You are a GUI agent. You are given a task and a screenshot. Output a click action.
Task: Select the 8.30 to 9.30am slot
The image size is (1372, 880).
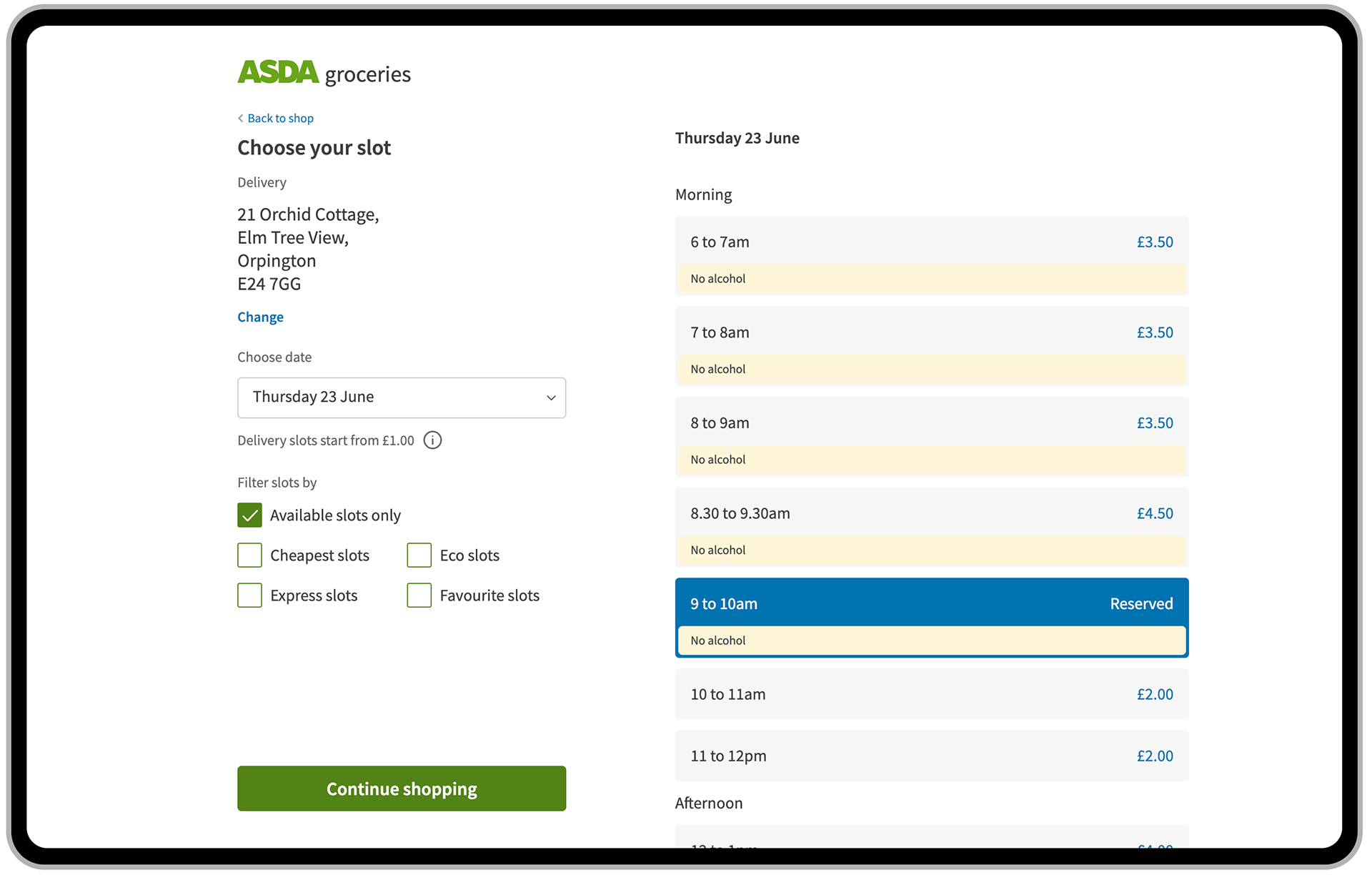[x=931, y=514]
